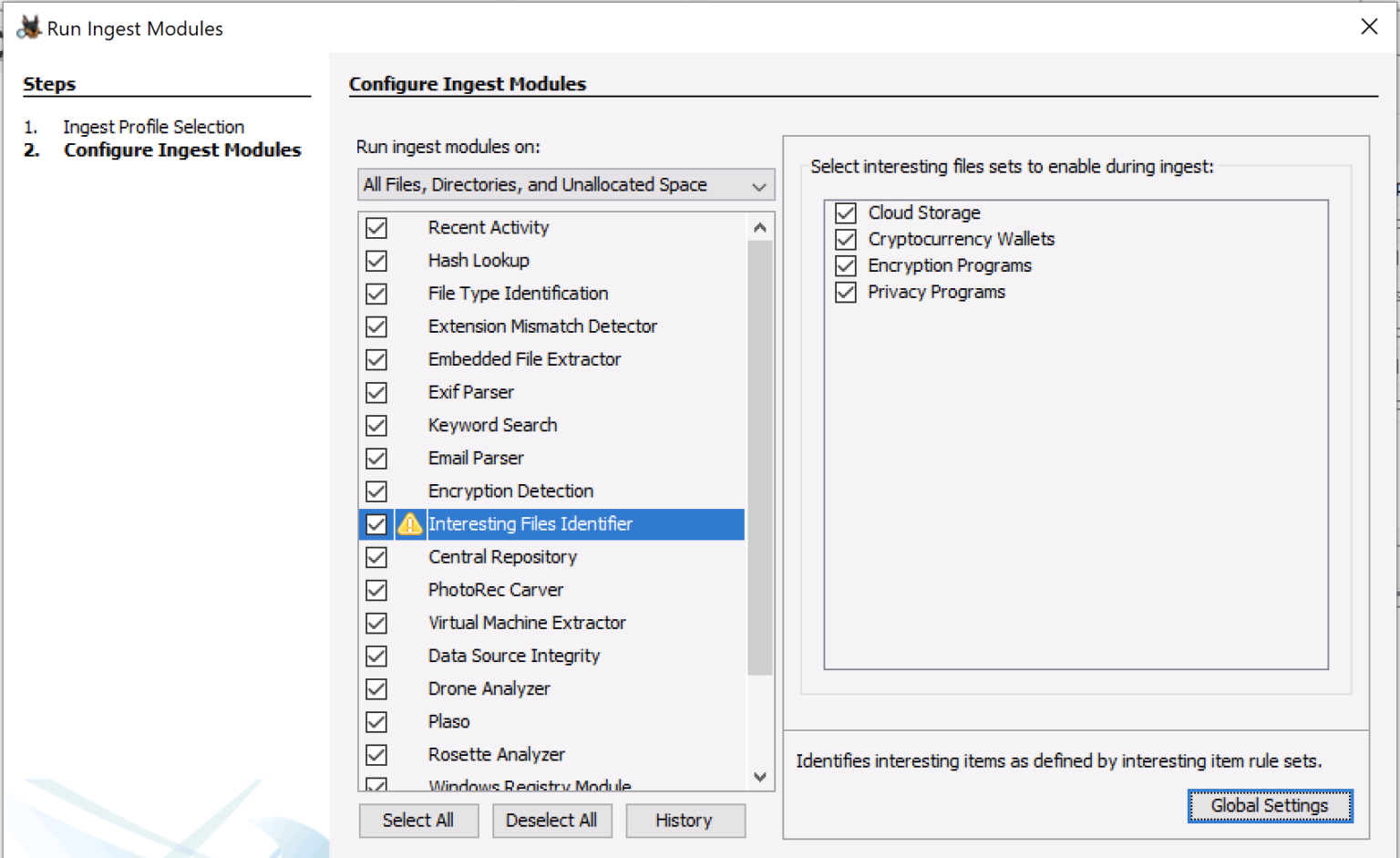Image resolution: width=1400 pixels, height=858 pixels.
Task: Click the module list scroll down arrow
Action: (x=760, y=777)
